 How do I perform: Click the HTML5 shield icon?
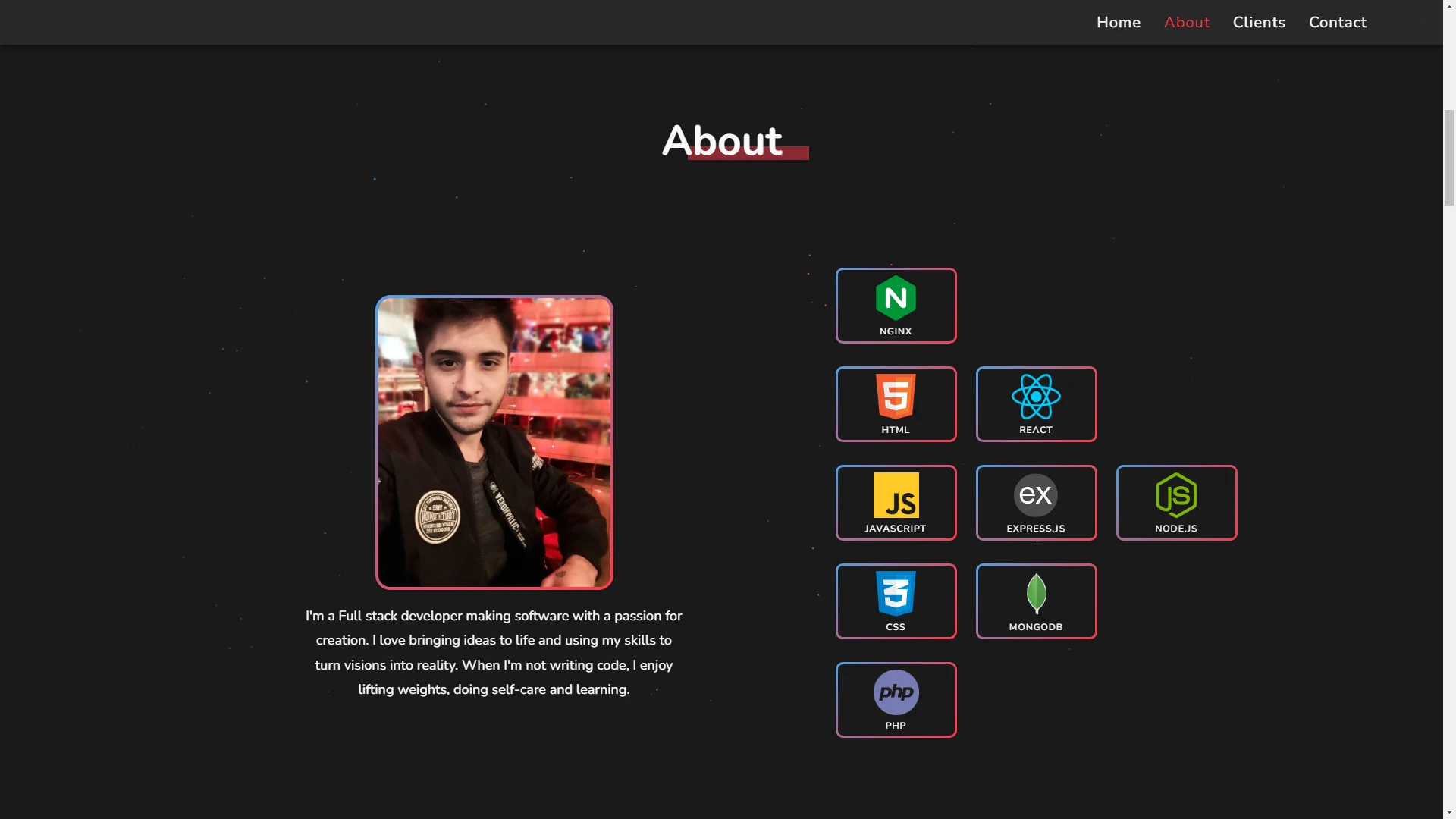pyautogui.click(x=896, y=396)
